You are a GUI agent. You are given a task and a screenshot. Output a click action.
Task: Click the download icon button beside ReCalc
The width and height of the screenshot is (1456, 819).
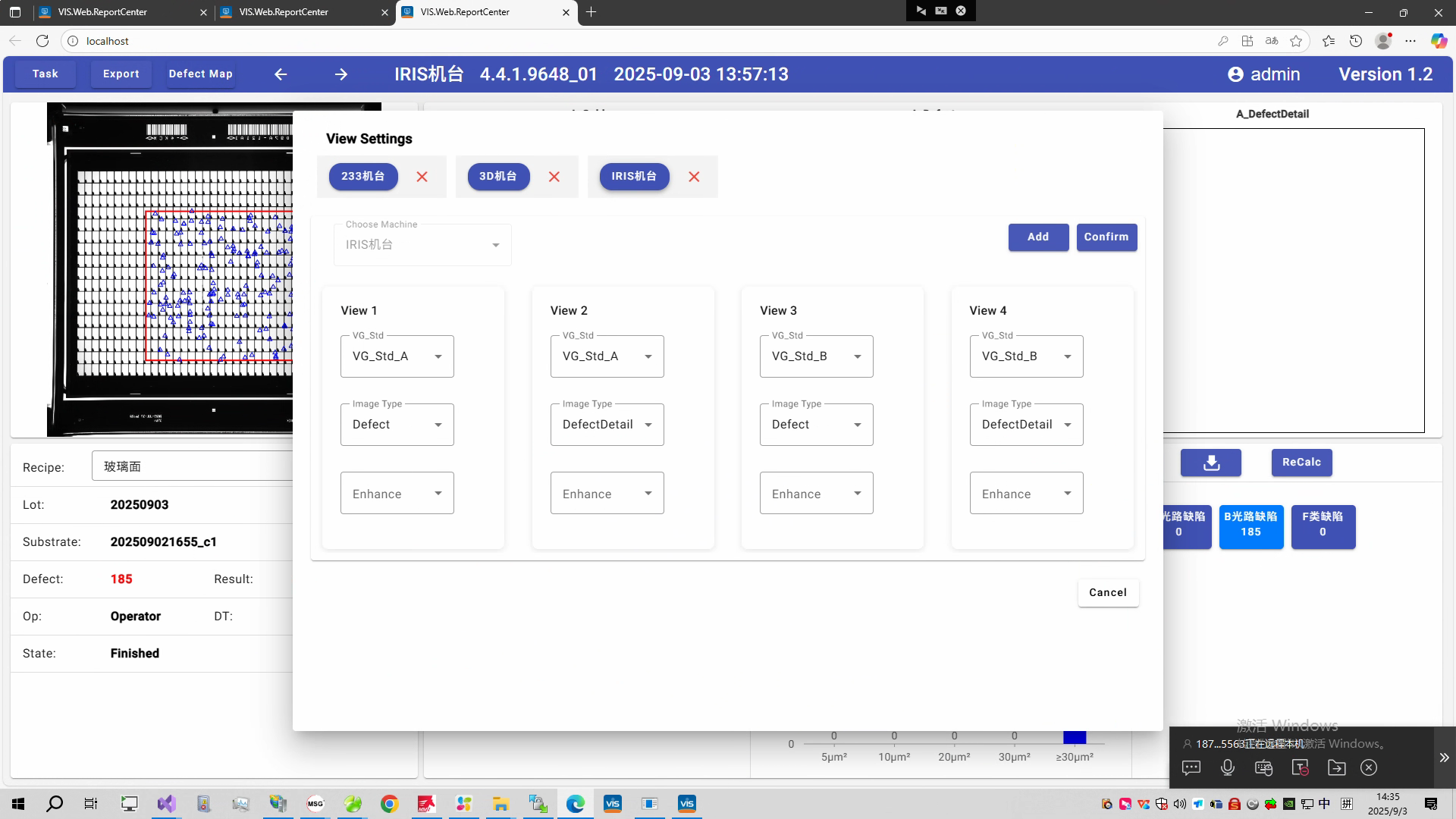coord(1211,463)
